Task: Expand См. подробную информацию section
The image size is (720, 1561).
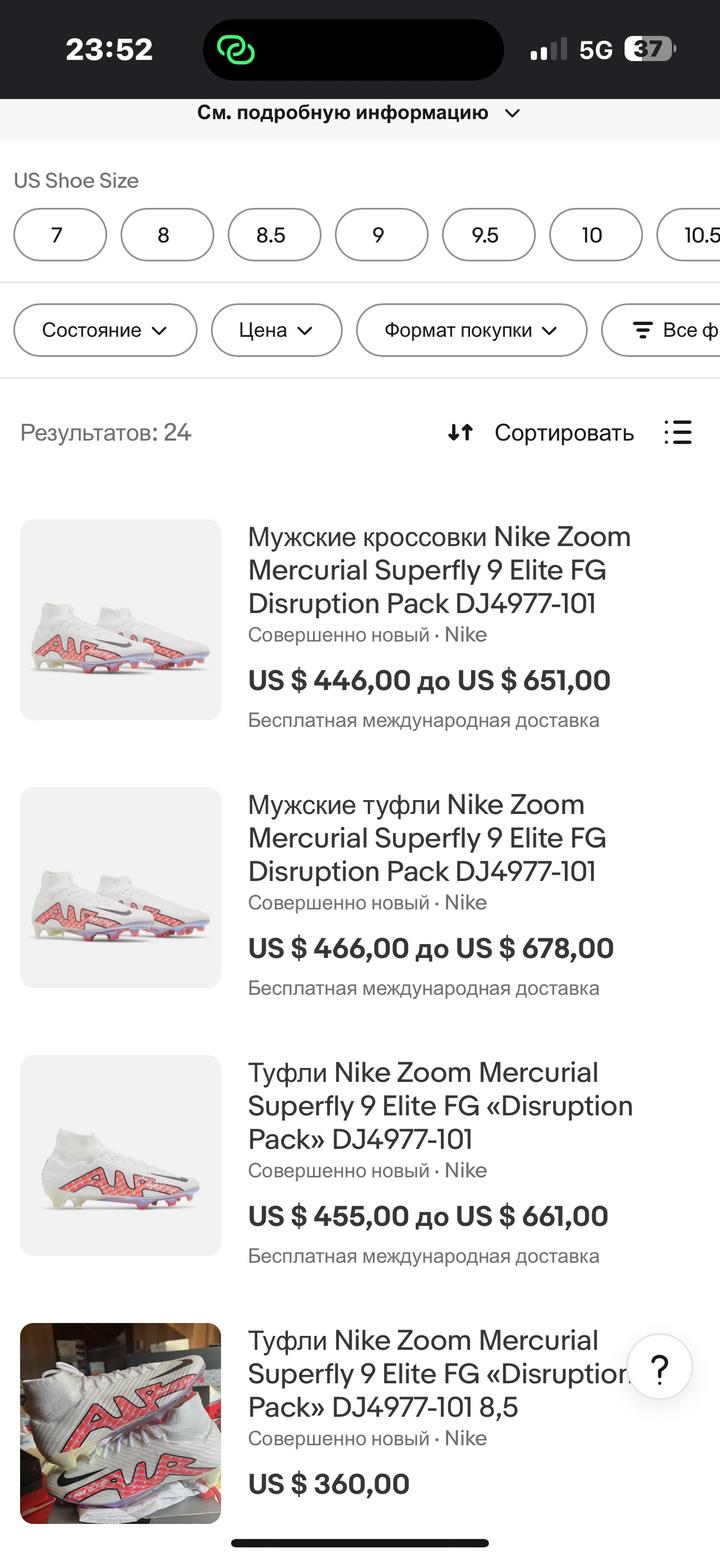Action: click(358, 113)
